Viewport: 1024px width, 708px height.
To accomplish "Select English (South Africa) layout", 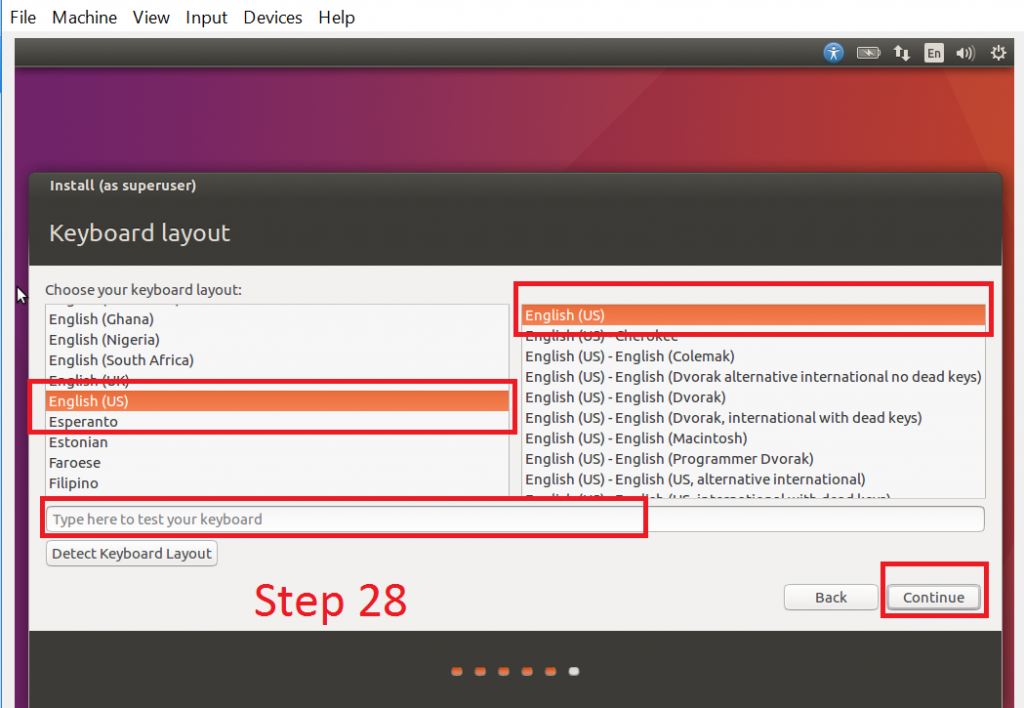I will pyautogui.click(x=277, y=360).
